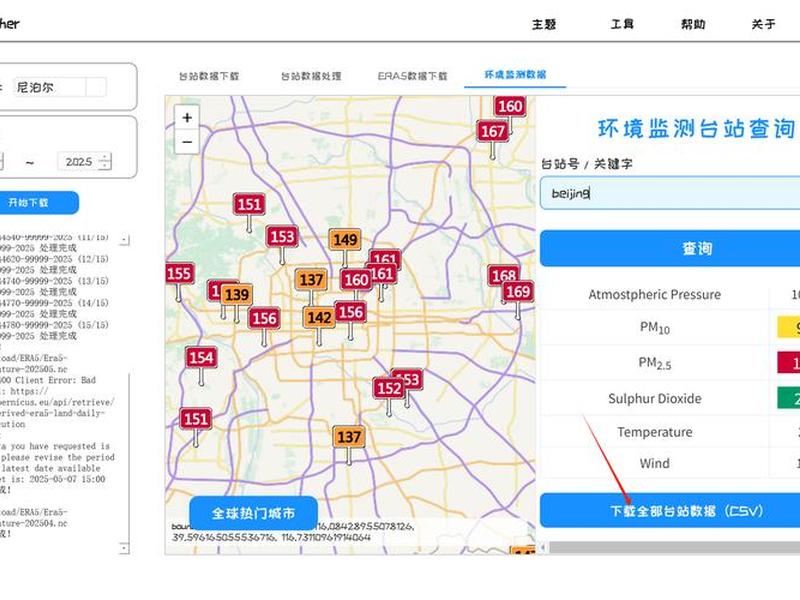Click the green Sulphur Dioxide value swatch
800x600 pixels.
coord(789,398)
